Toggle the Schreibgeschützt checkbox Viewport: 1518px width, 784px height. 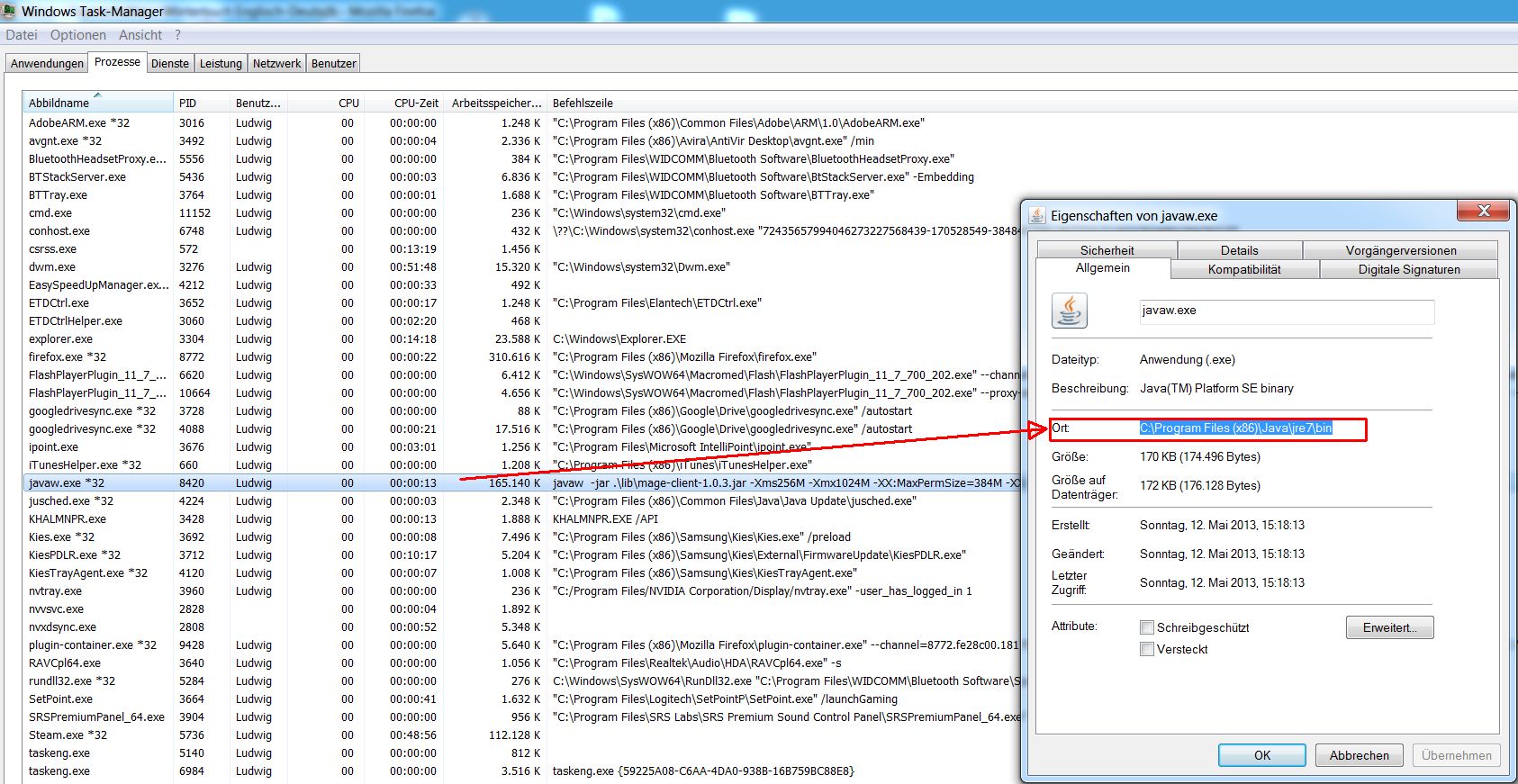pyautogui.click(x=1147, y=627)
